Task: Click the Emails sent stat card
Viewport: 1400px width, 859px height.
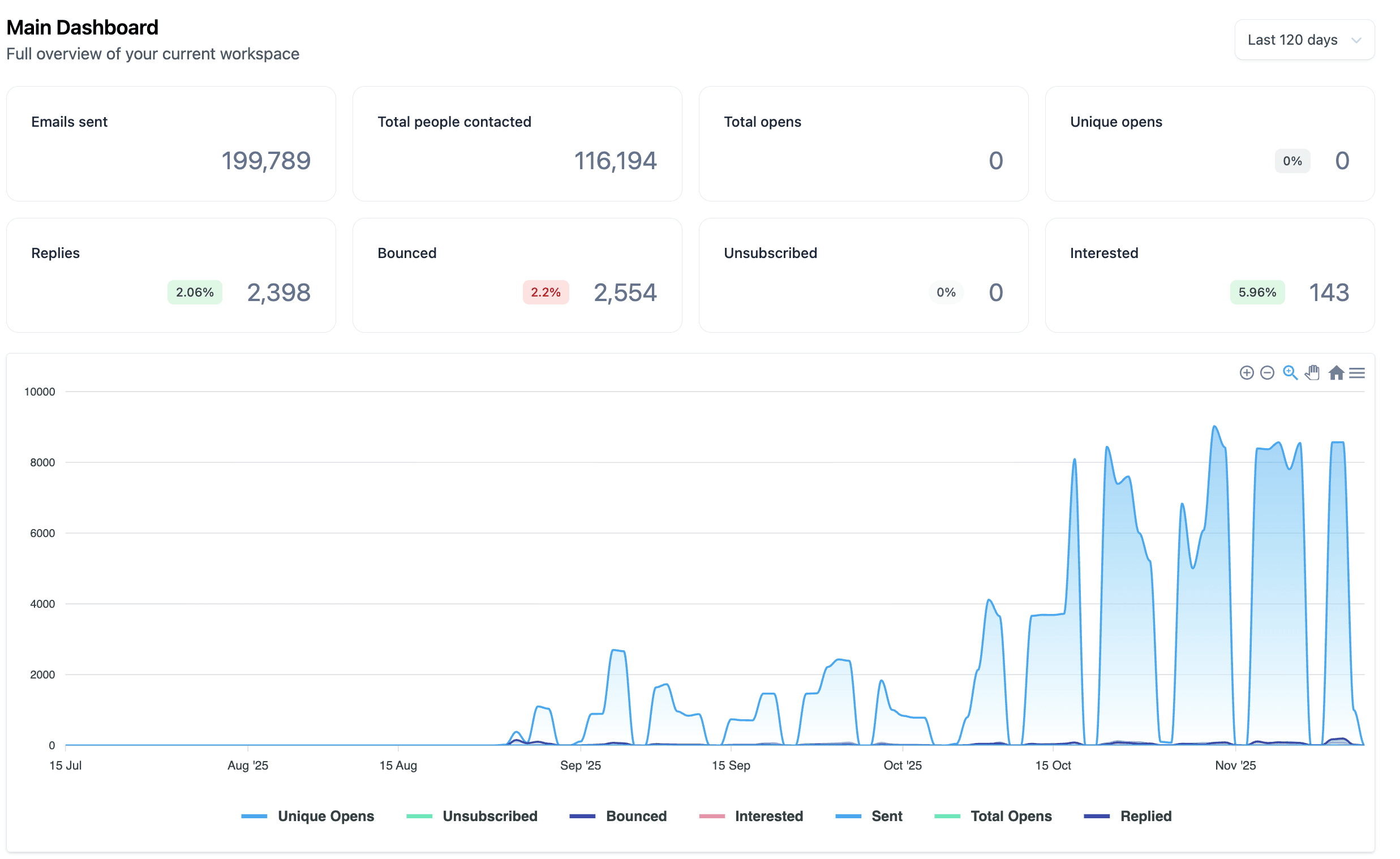Action: [x=171, y=144]
